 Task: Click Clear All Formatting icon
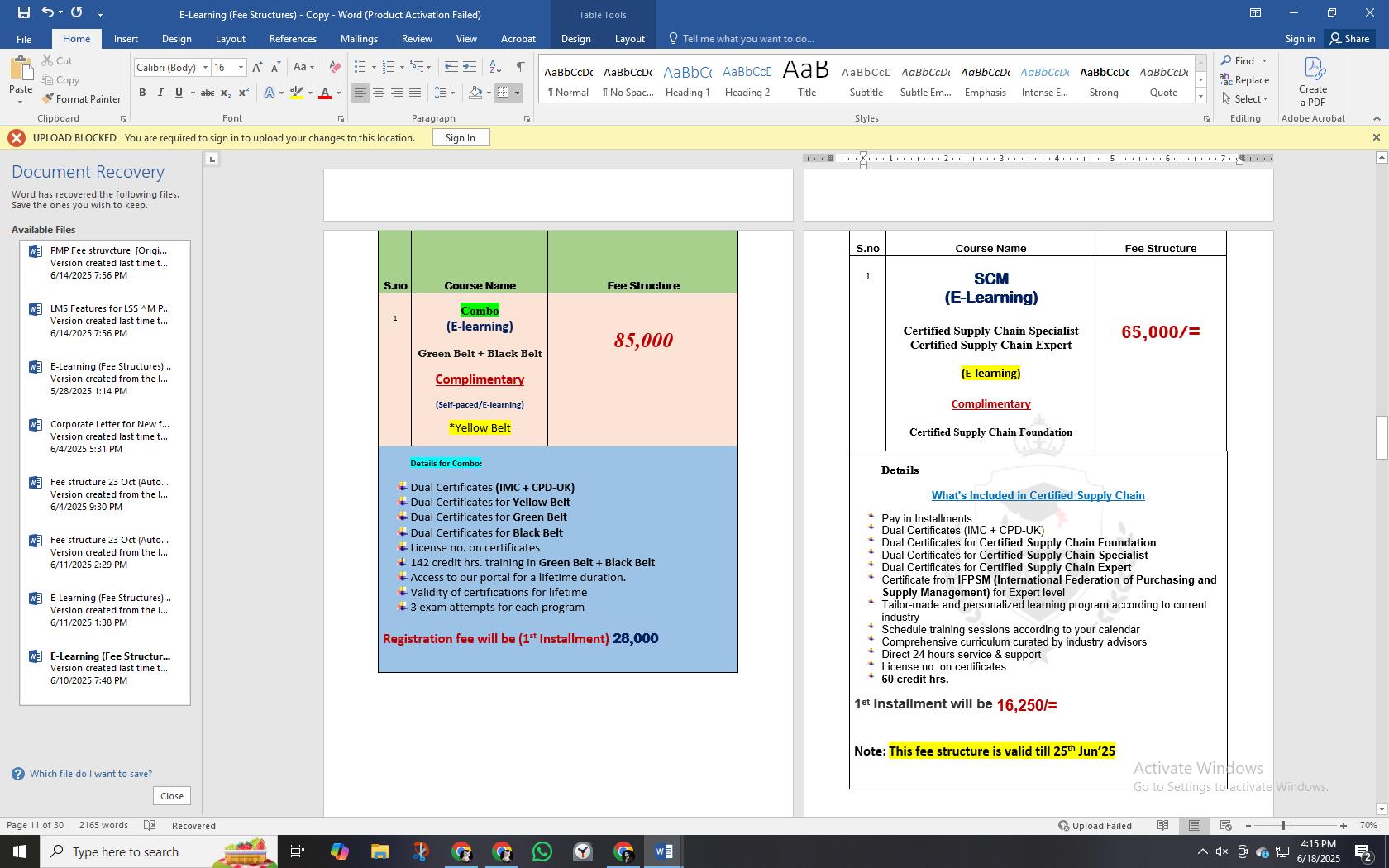[x=334, y=67]
